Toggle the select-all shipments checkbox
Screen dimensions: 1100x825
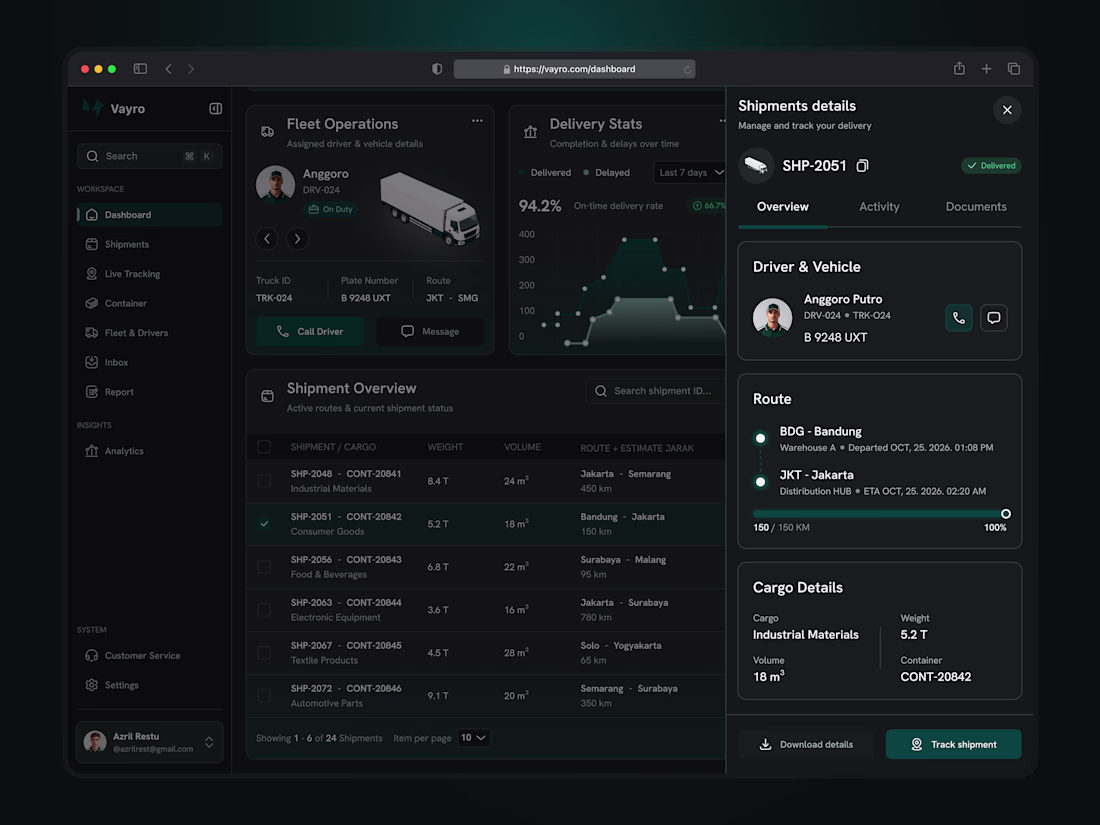point(264,447)
